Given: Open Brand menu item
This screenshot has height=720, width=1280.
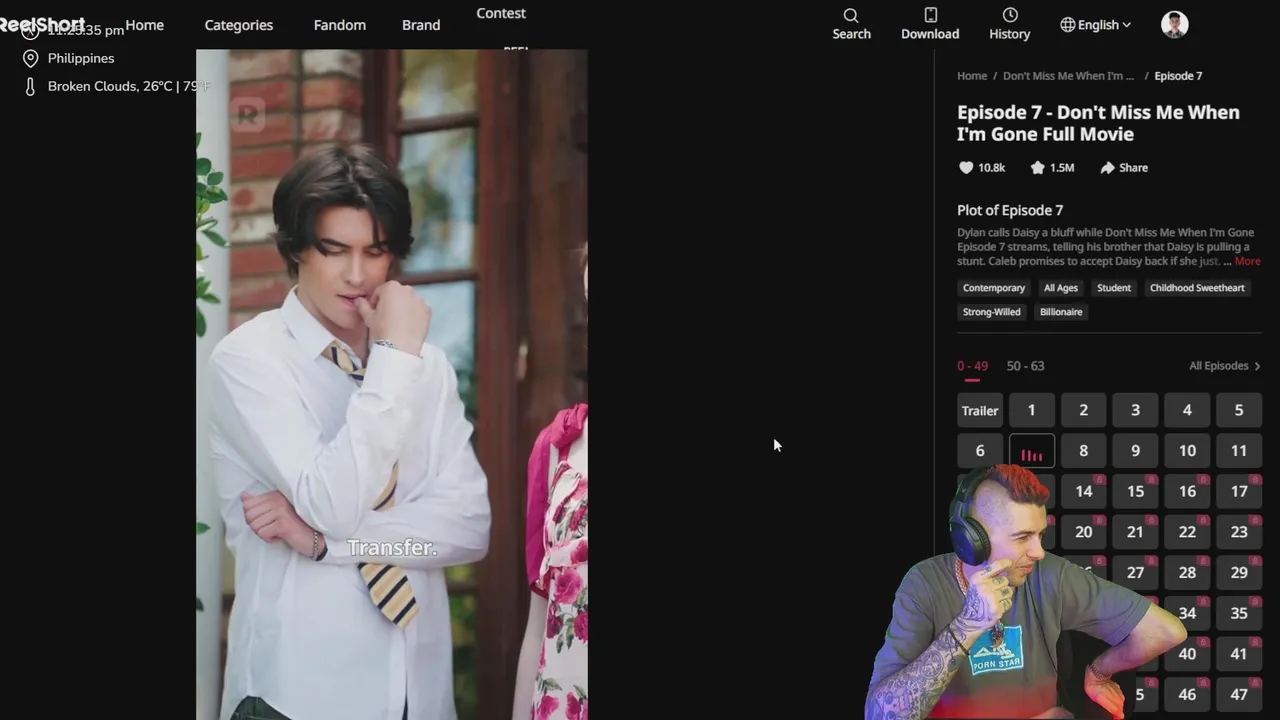Looking at the screenshot, I should [x=421, y=25].
